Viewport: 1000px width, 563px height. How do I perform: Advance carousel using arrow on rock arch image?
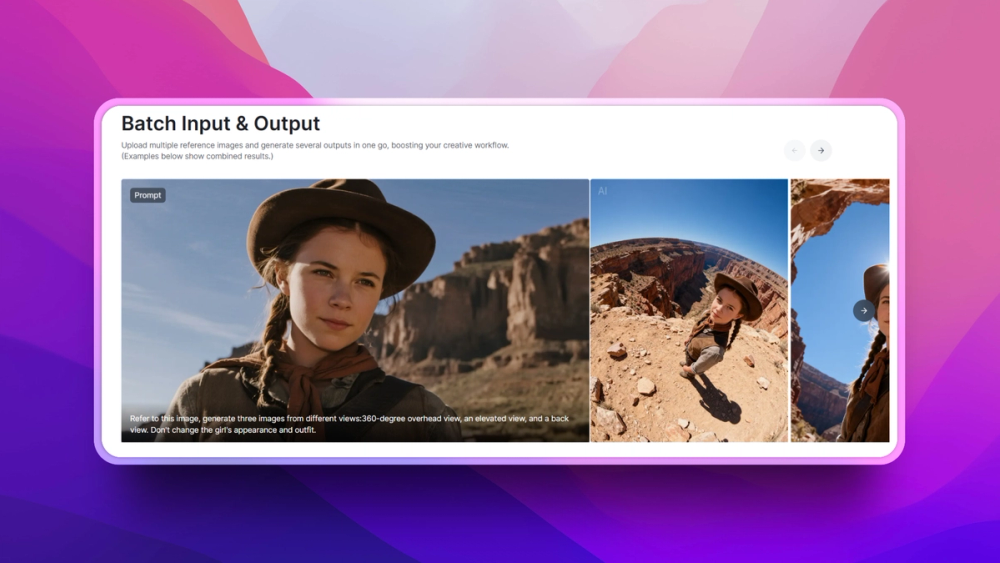click(864, 311)
